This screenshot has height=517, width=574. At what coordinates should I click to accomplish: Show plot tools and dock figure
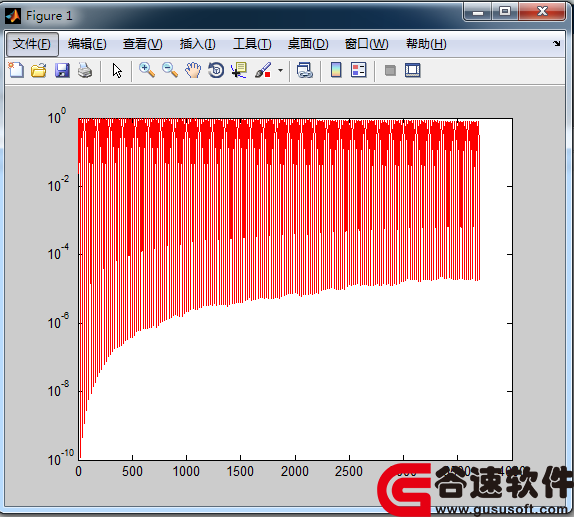click(x=413, y=70)
